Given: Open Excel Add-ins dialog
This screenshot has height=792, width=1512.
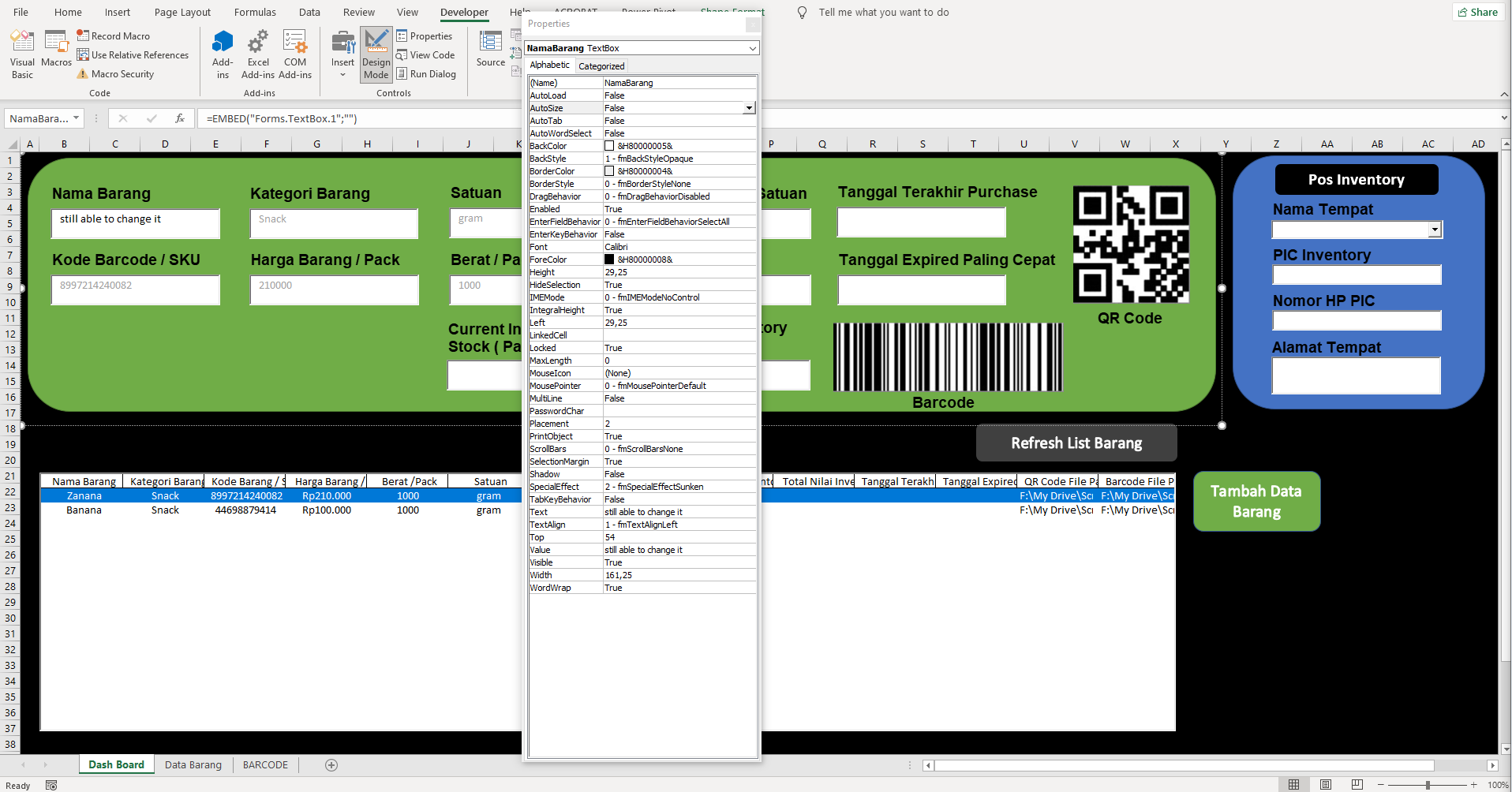Looking at the screenshot, I should tap(258, 54).
